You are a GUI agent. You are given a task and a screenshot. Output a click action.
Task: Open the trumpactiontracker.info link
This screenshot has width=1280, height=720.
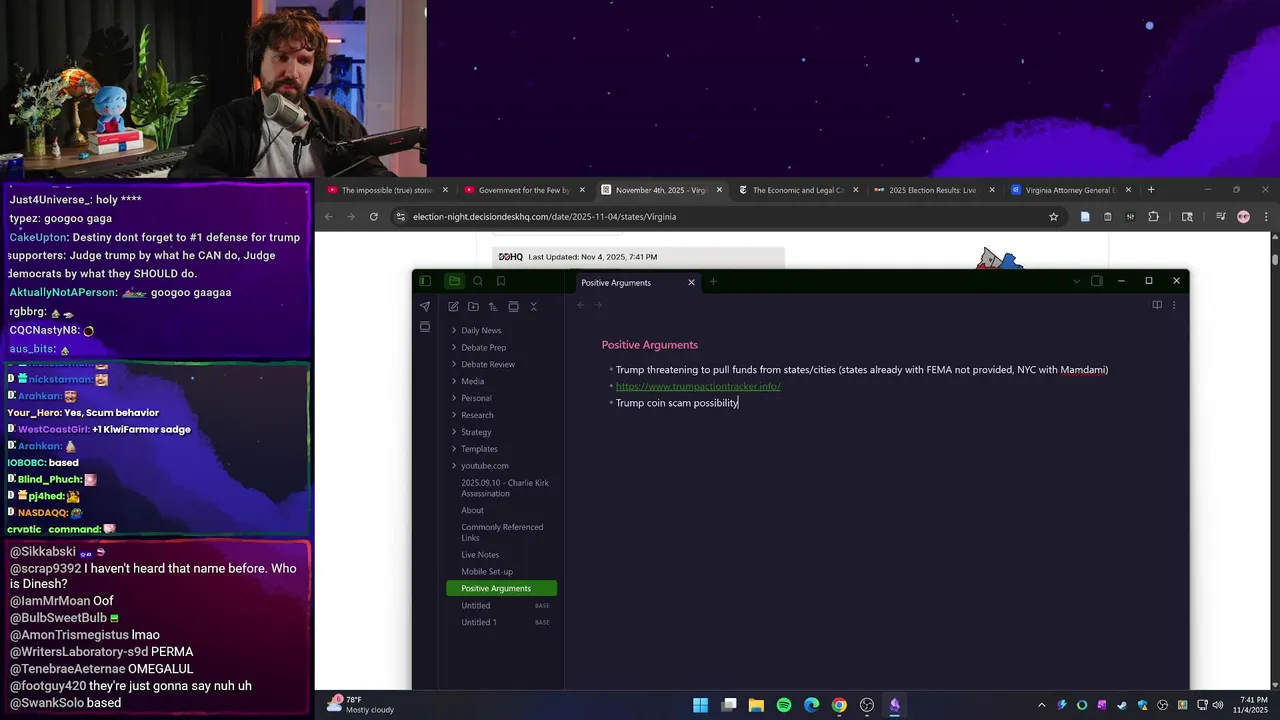[x=698, y=386]
